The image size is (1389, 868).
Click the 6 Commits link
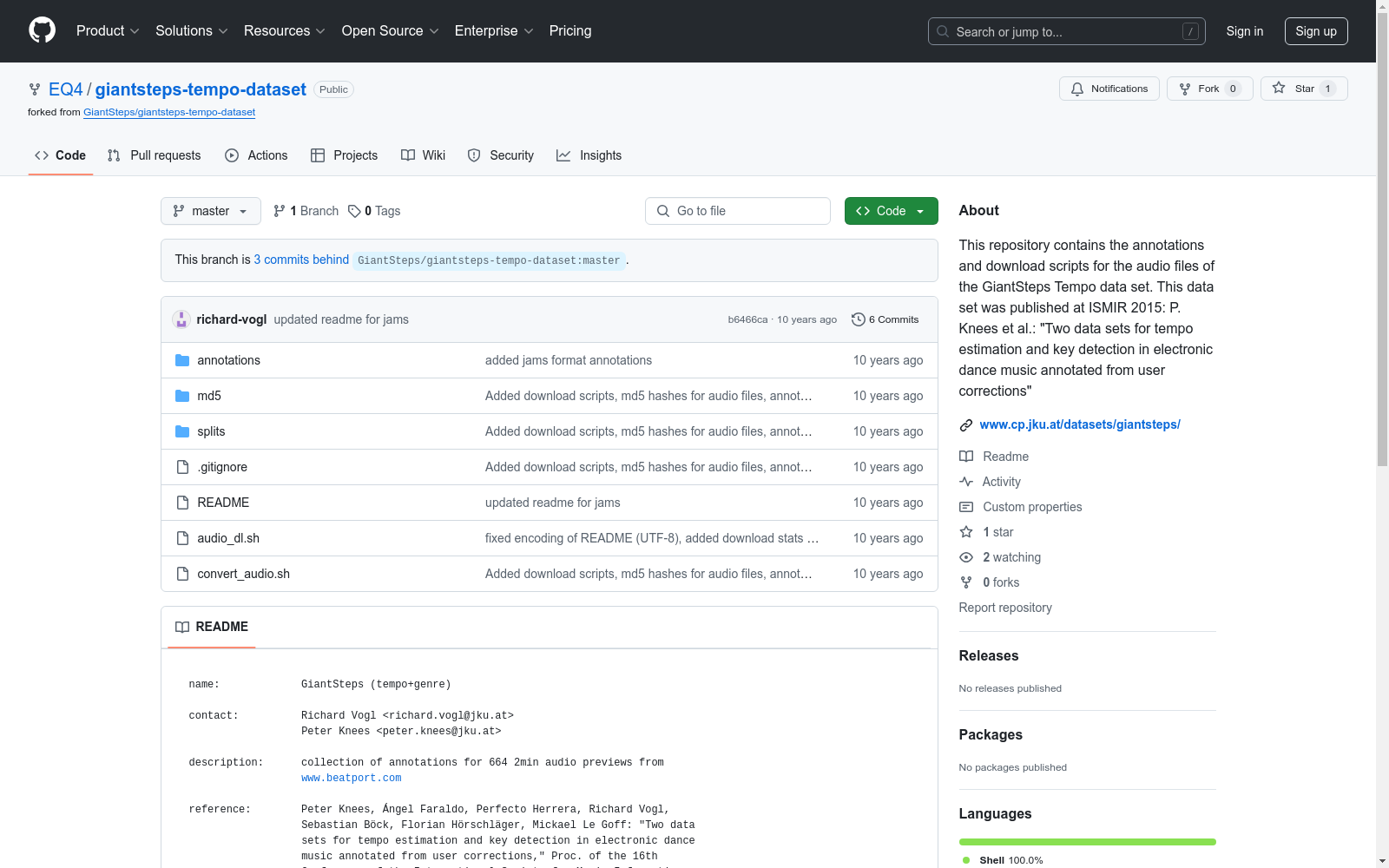(885, 319)
